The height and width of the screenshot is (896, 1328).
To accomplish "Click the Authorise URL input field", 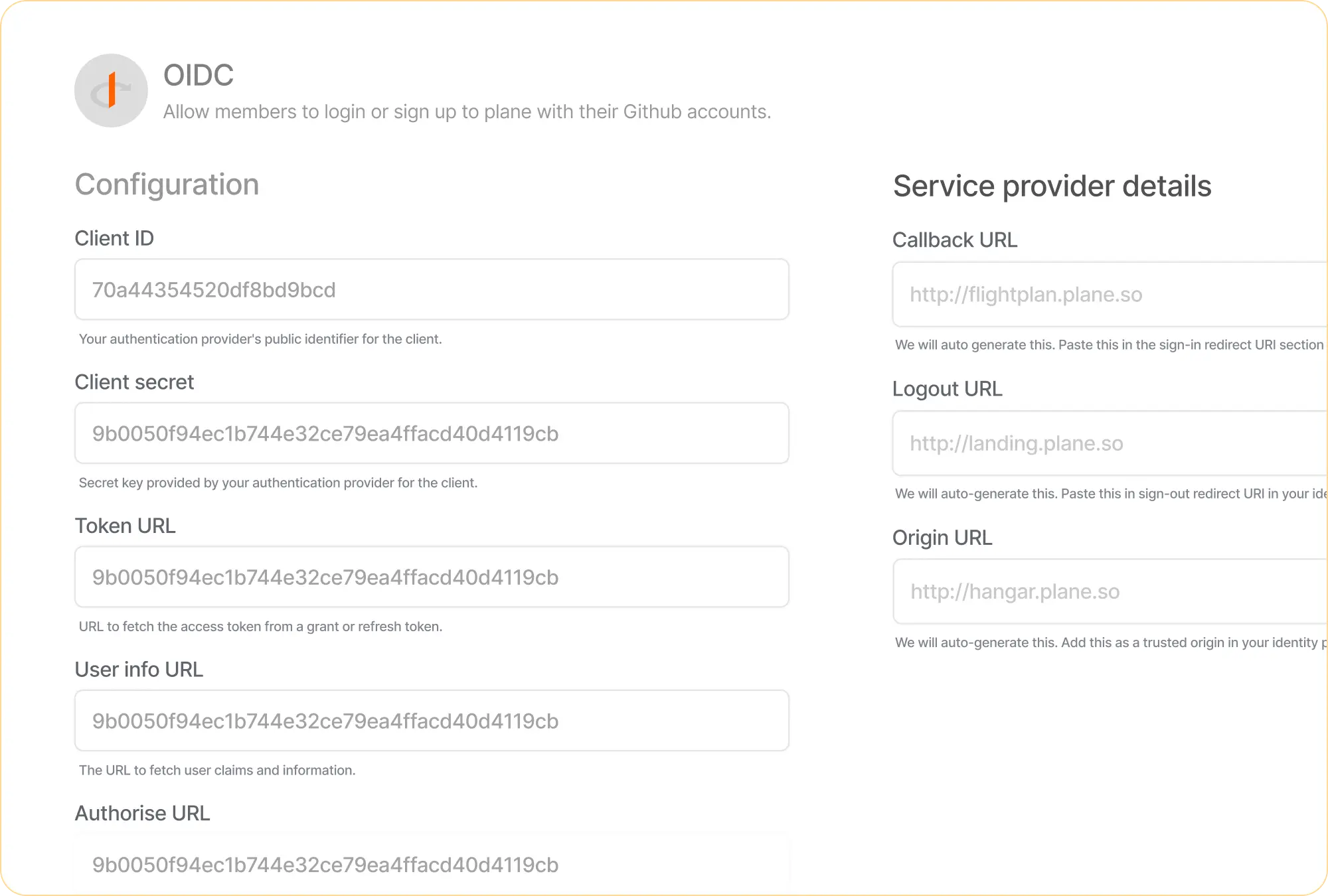I will 432,864.
